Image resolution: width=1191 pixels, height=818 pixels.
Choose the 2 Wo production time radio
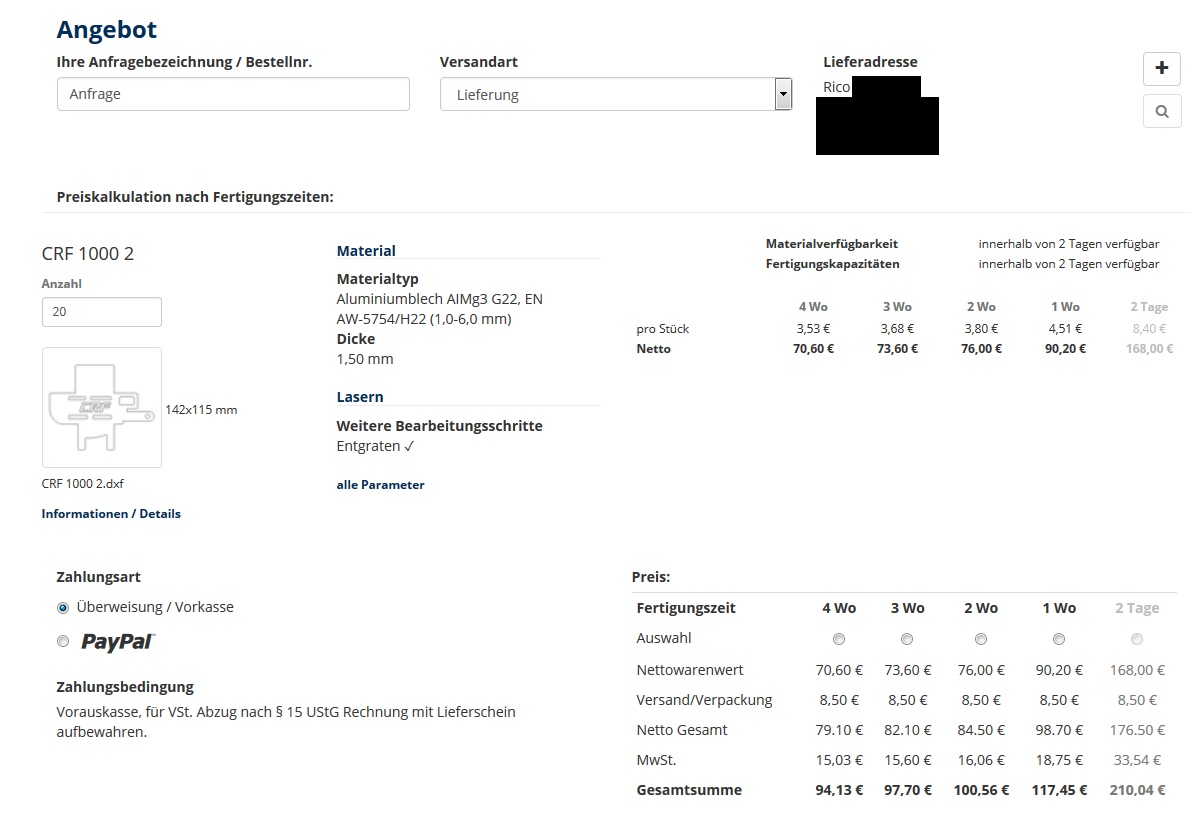[x=981, y=639]
